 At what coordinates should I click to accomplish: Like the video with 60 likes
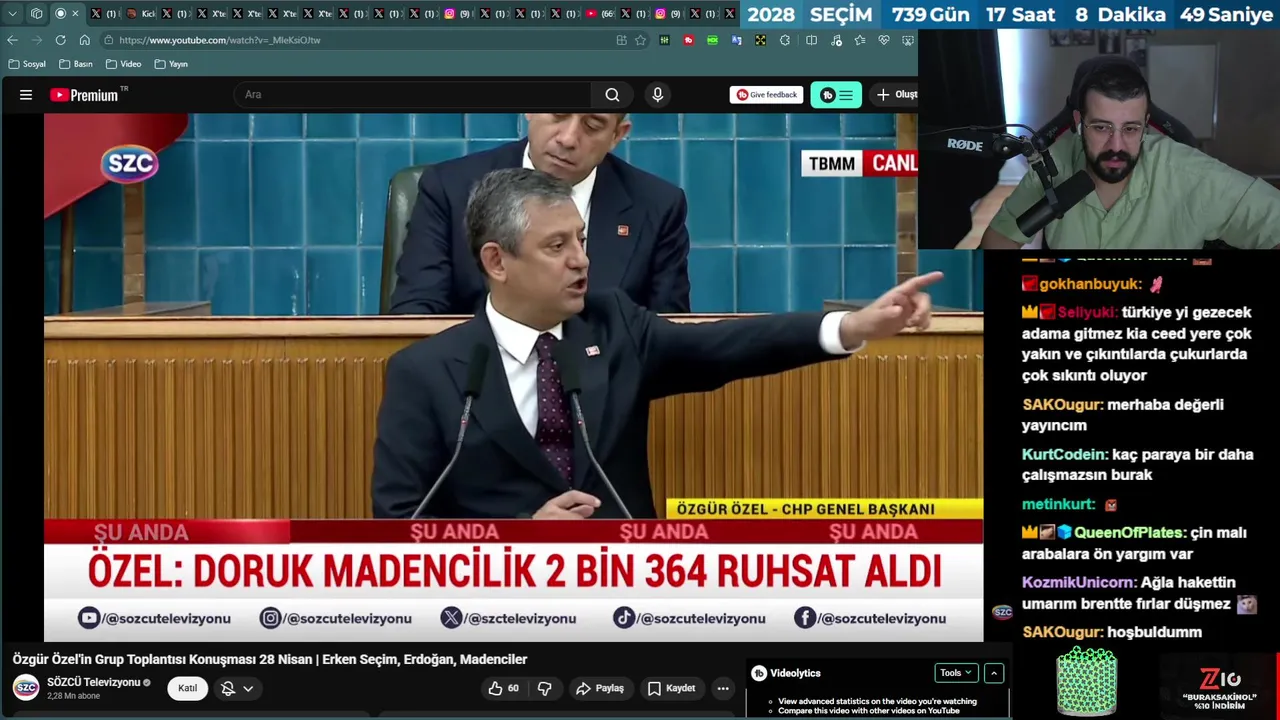click(503, 688)
